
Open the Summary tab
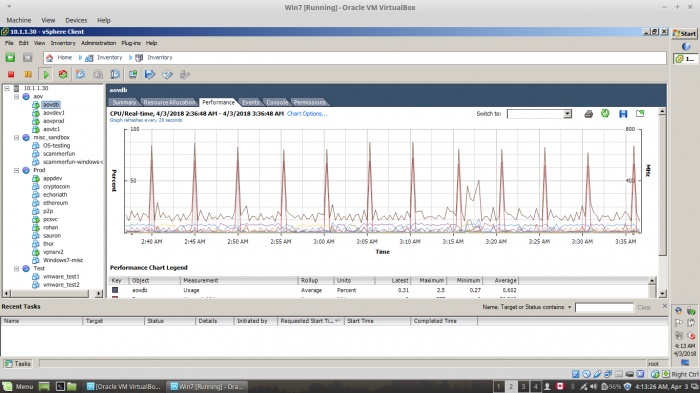coord(124,102)
